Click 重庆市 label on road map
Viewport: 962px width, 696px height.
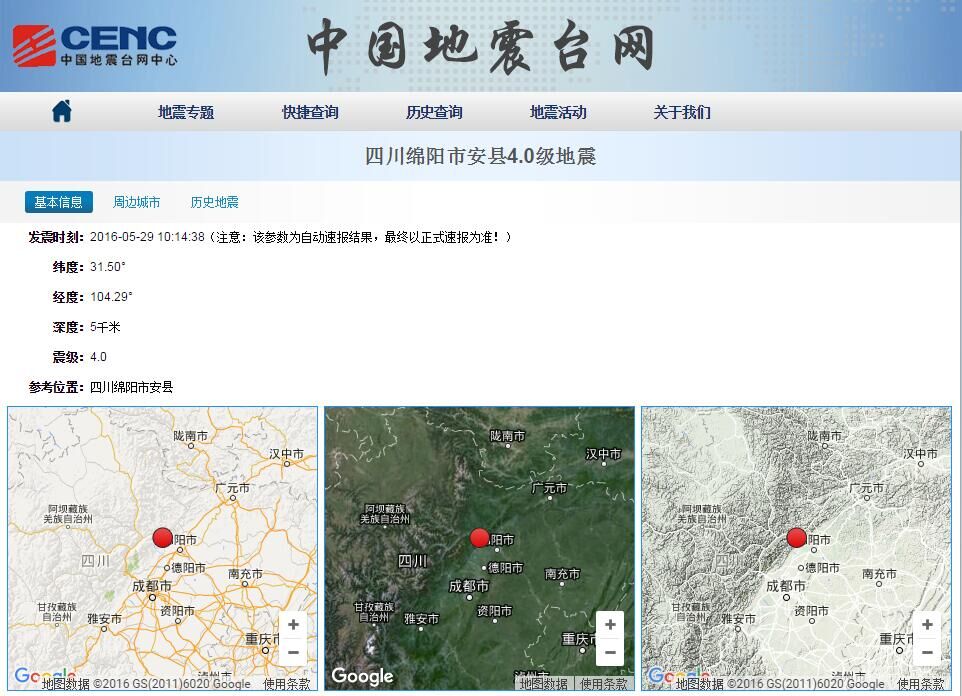coord(263,639)
